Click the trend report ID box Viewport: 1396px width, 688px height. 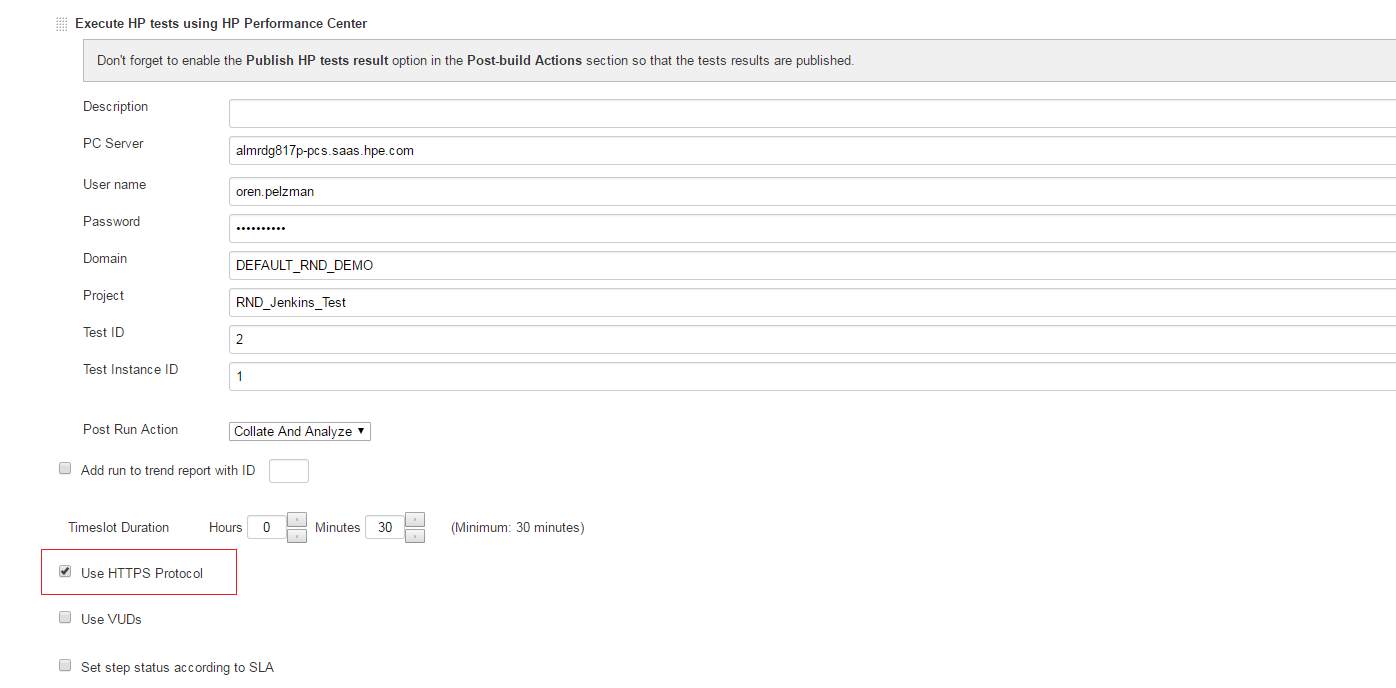pyautogui.click(x=289, y=470)
